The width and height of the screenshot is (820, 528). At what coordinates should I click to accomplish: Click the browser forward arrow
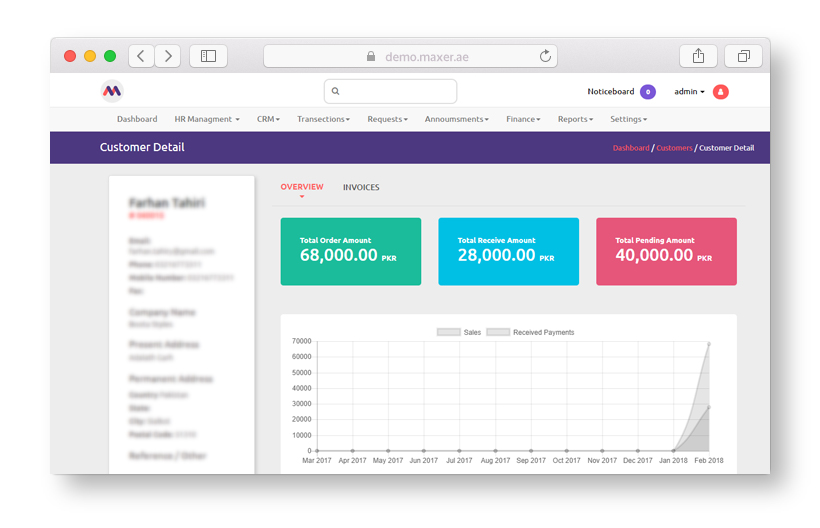click(x=167, y=56)
